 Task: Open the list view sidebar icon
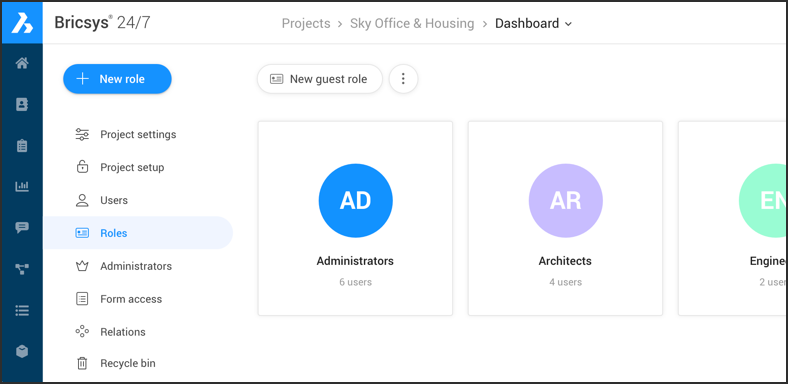tap(22, 311)
